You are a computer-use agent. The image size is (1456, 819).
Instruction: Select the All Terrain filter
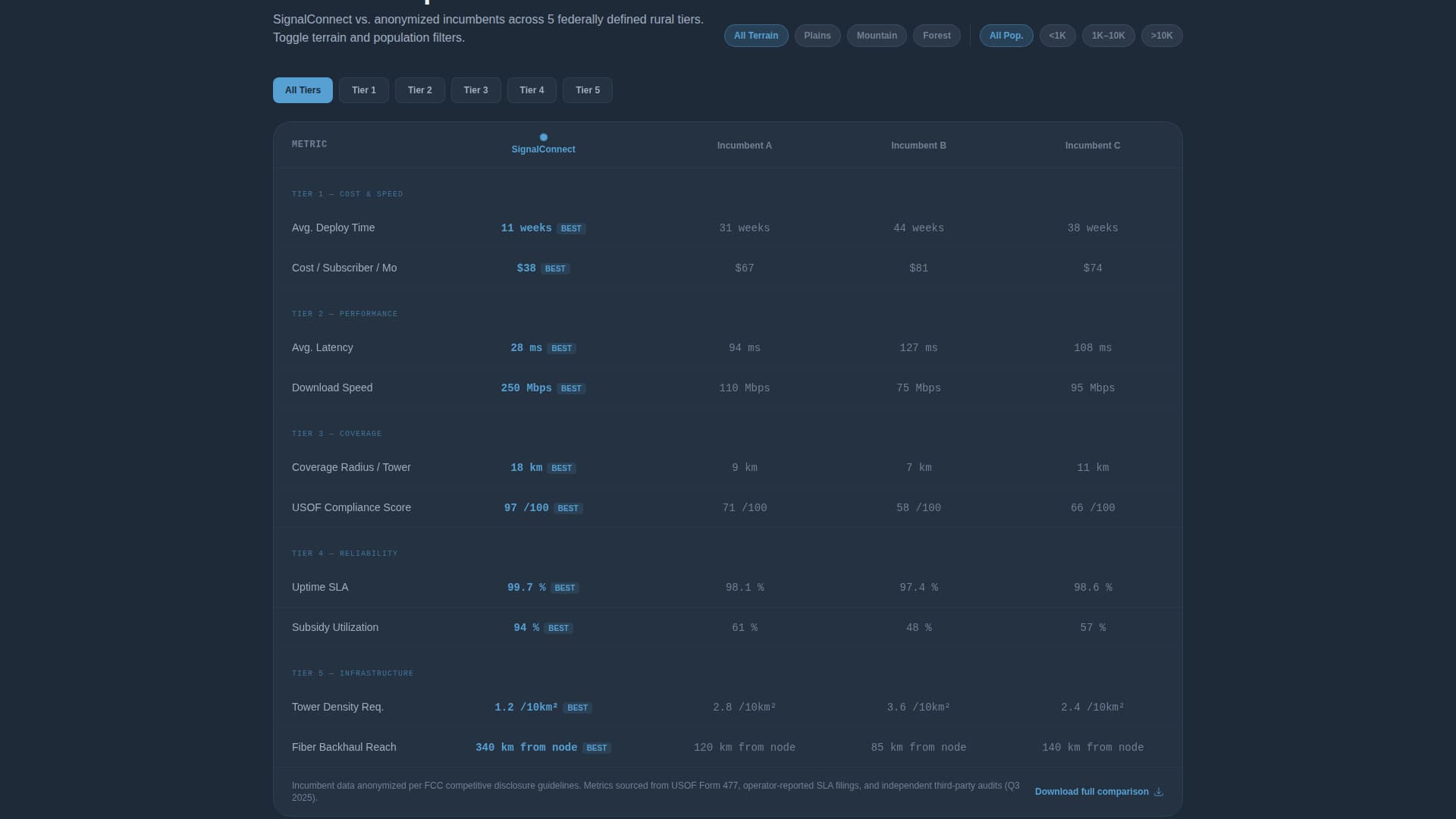click(x=756, y=36)
